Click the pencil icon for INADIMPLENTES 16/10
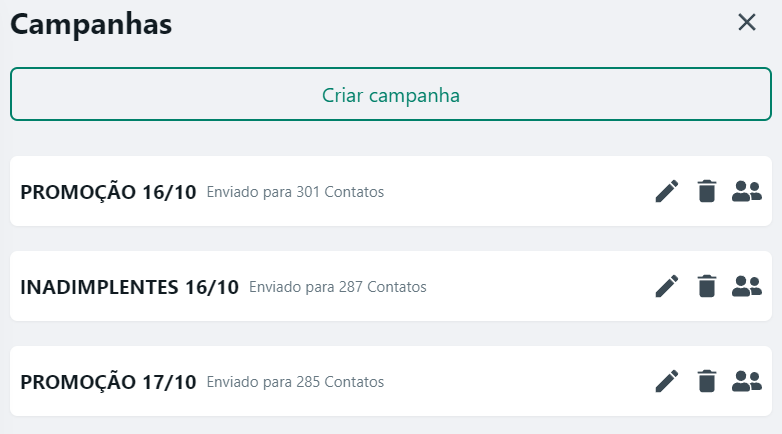Viewport: 782px width, 434px height. 667,286
